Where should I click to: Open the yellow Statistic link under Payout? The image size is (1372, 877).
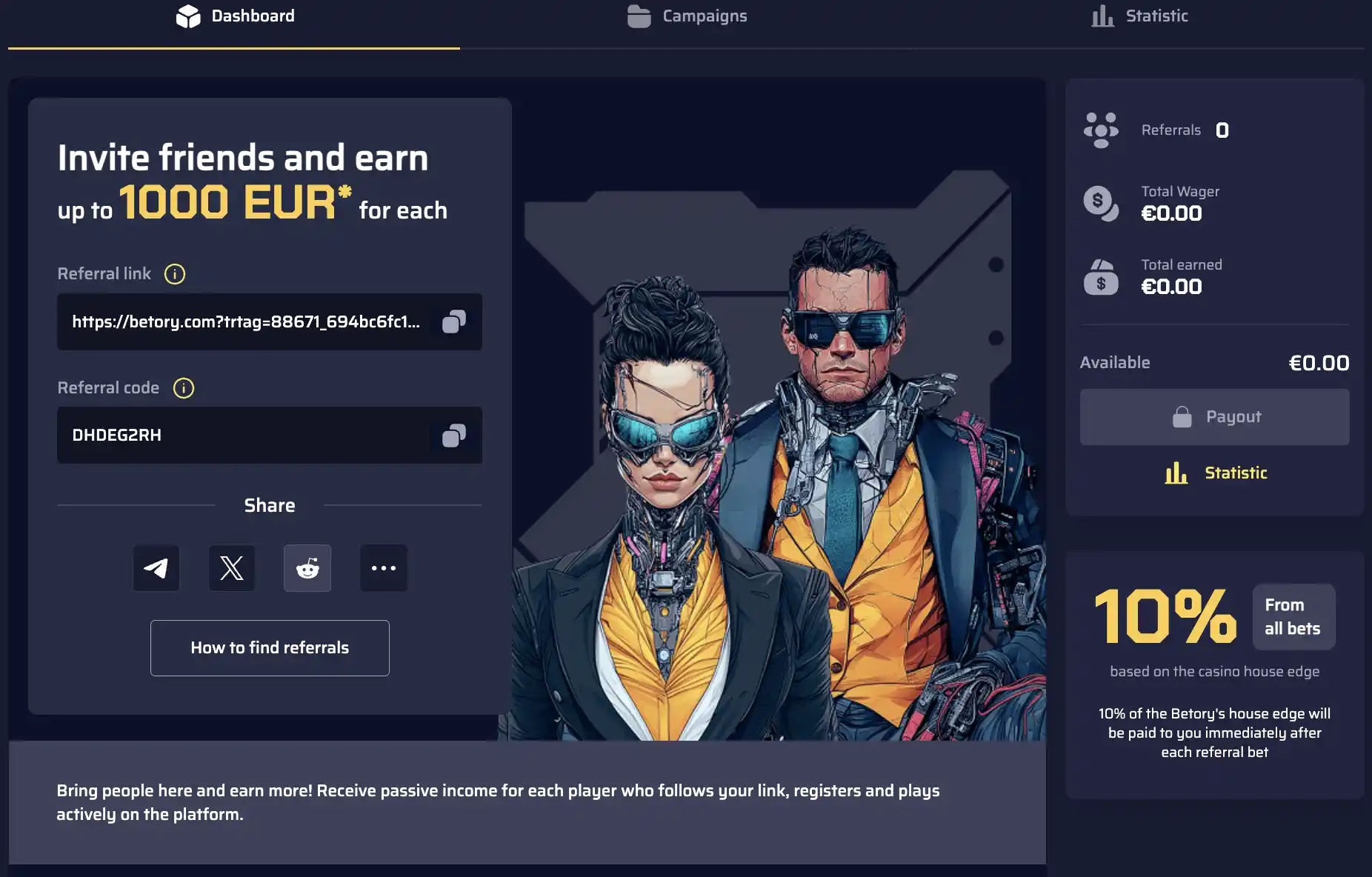click(x=1216, y=473)
